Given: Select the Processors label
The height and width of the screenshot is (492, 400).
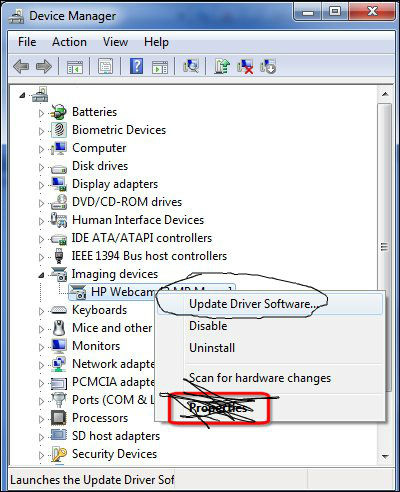Looking at the screenshot, I should pyautogui.click(x=100, y=418).
